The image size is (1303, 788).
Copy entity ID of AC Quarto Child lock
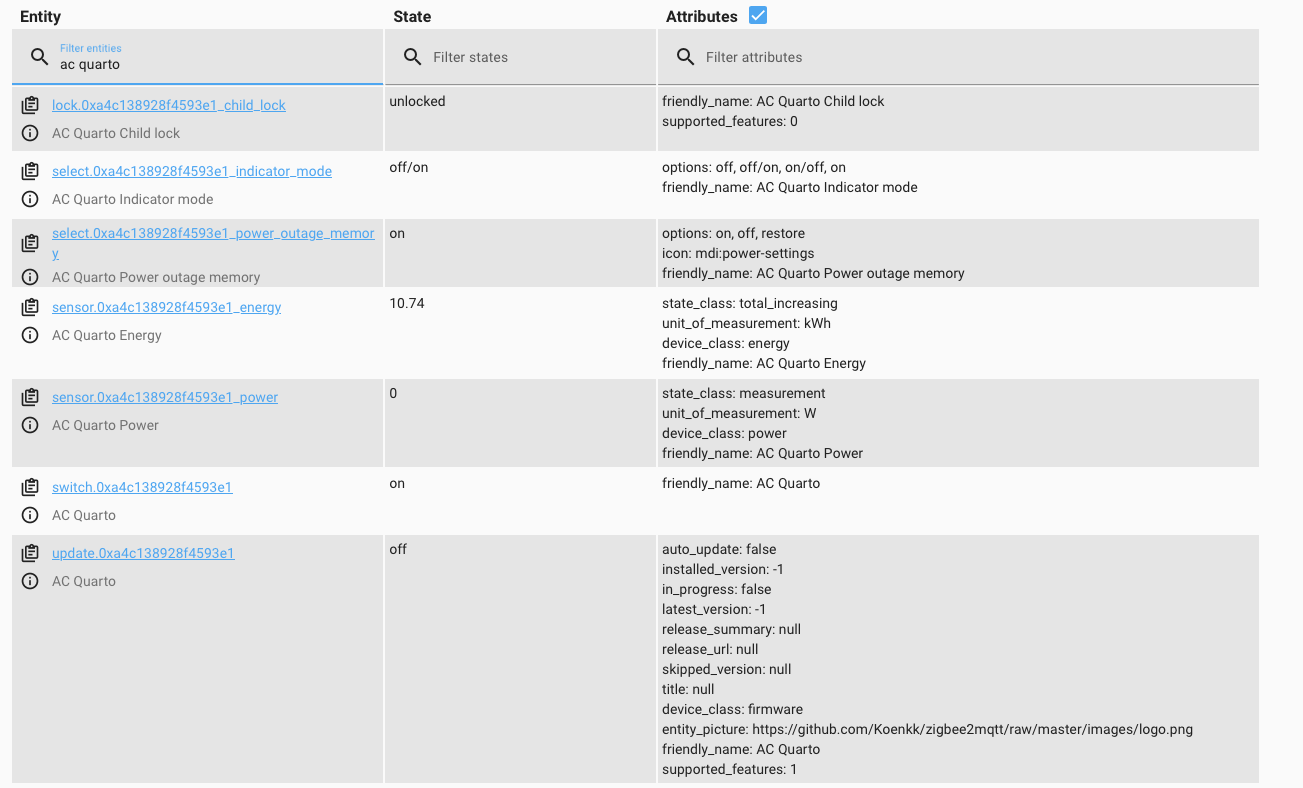tap(30, 104)
